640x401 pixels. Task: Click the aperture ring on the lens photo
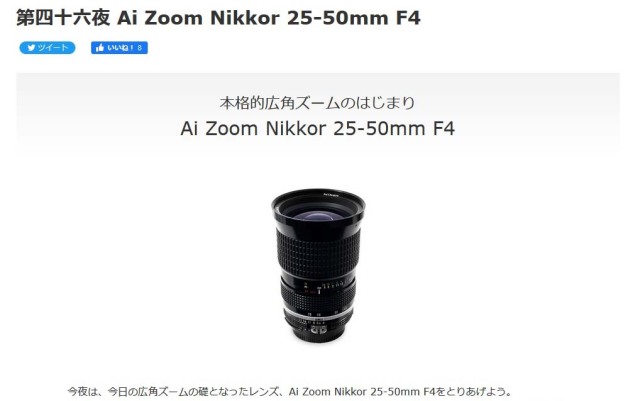click(318, 319)
